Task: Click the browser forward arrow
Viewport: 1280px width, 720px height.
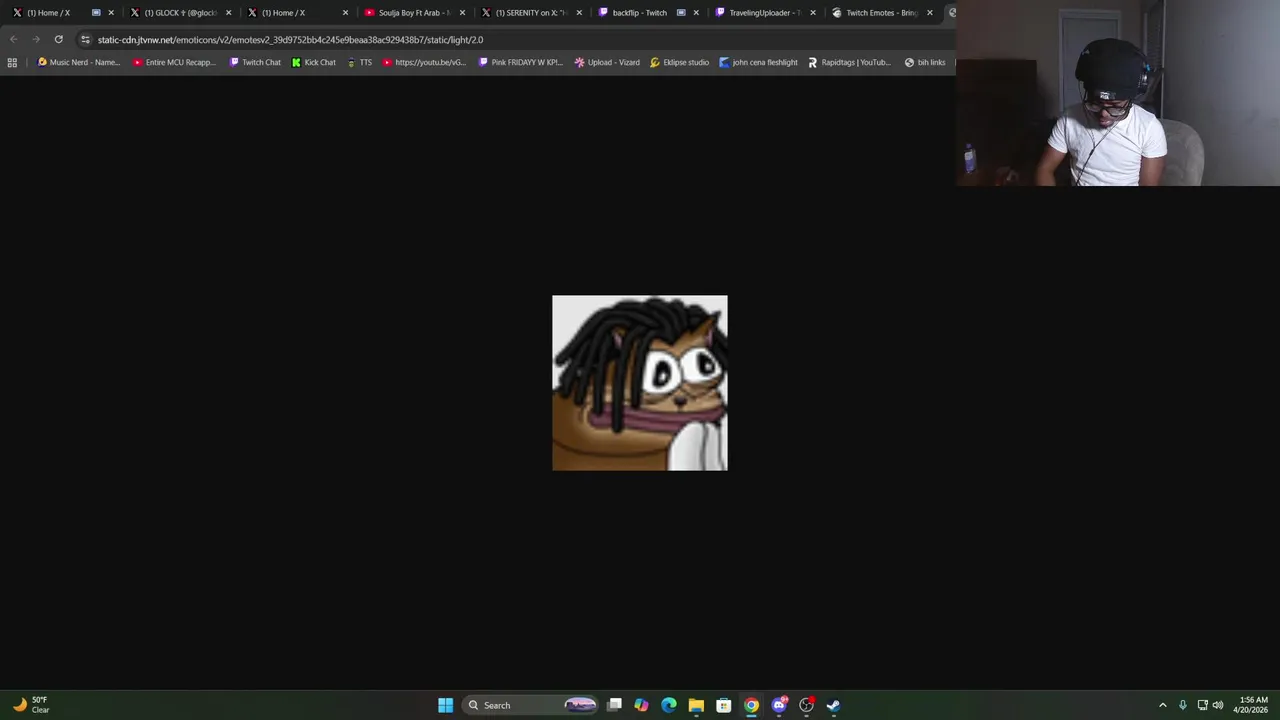Action: (35, 39)
